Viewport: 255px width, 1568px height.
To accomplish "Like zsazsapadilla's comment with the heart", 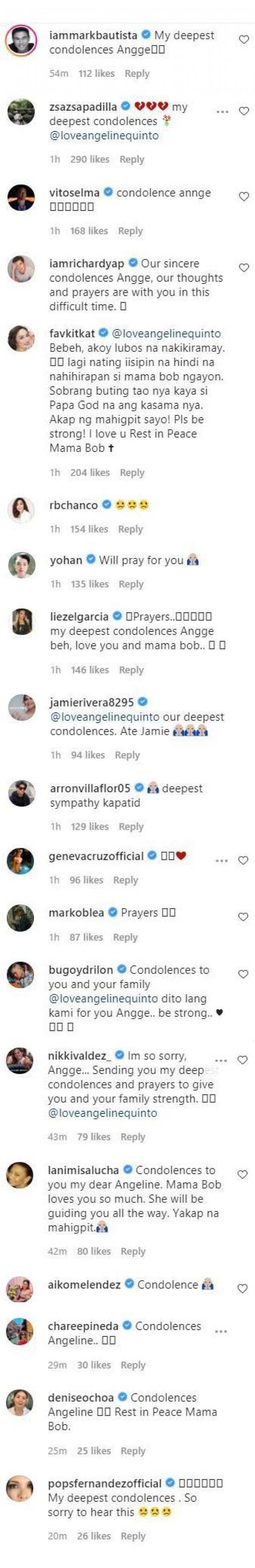I will (x=244, y=111).
